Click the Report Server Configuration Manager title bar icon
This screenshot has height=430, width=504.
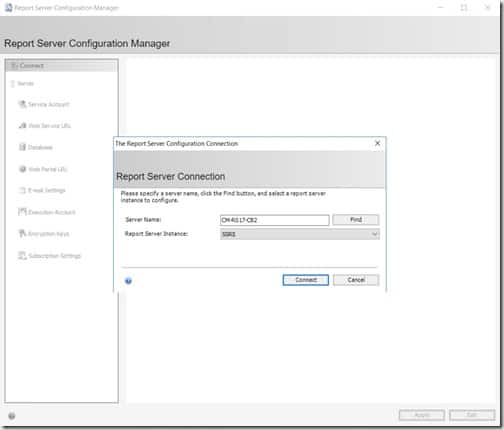(x=9, y=8)
